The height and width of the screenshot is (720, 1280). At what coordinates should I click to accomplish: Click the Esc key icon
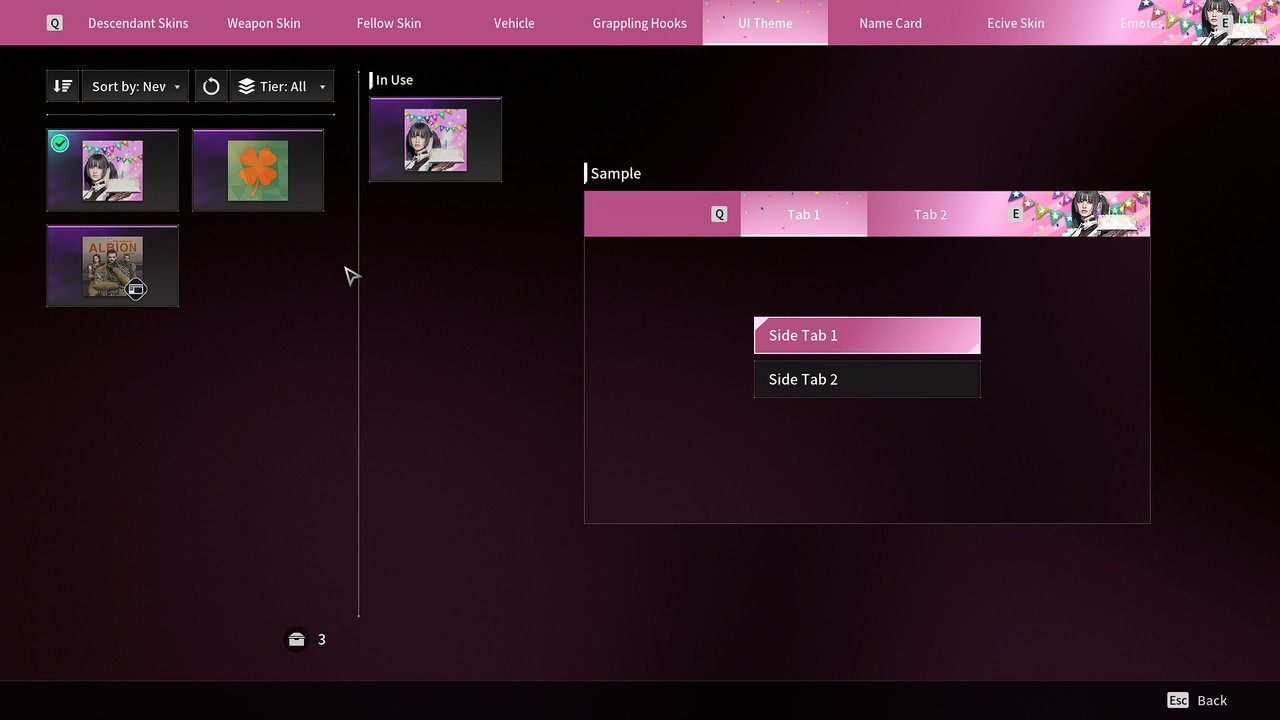click(x=1178, y=700)
